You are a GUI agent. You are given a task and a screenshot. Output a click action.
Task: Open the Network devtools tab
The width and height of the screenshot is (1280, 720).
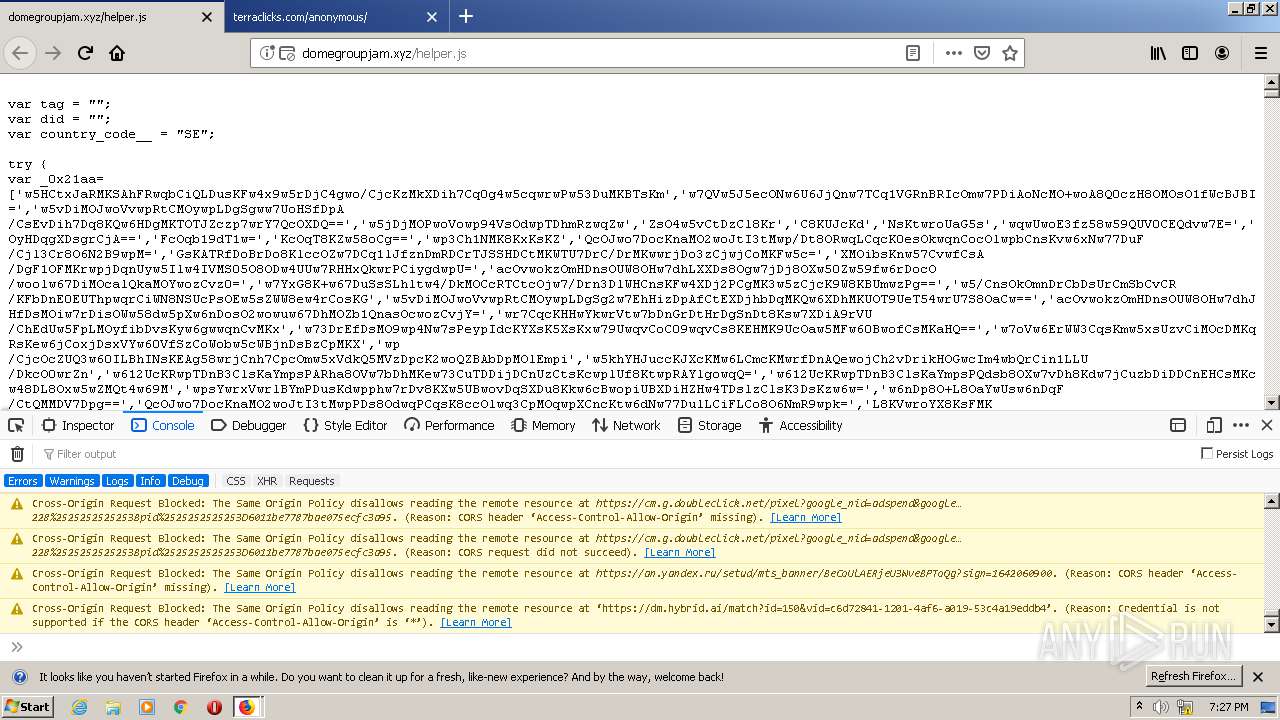tap(626, 425)
